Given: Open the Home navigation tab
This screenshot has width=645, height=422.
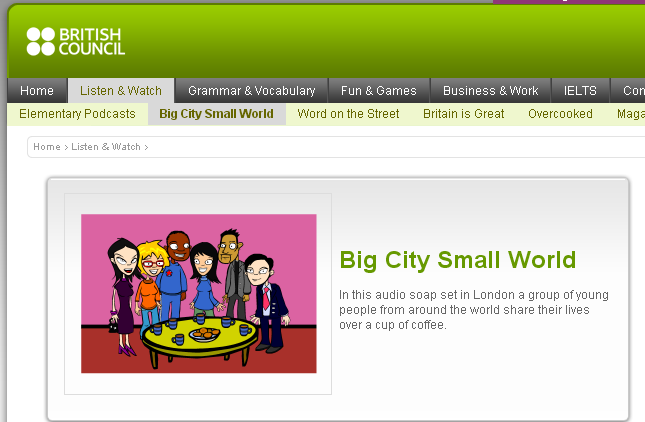Looking at the screenshot, I should pyautogui.click(x=37, y=90).
